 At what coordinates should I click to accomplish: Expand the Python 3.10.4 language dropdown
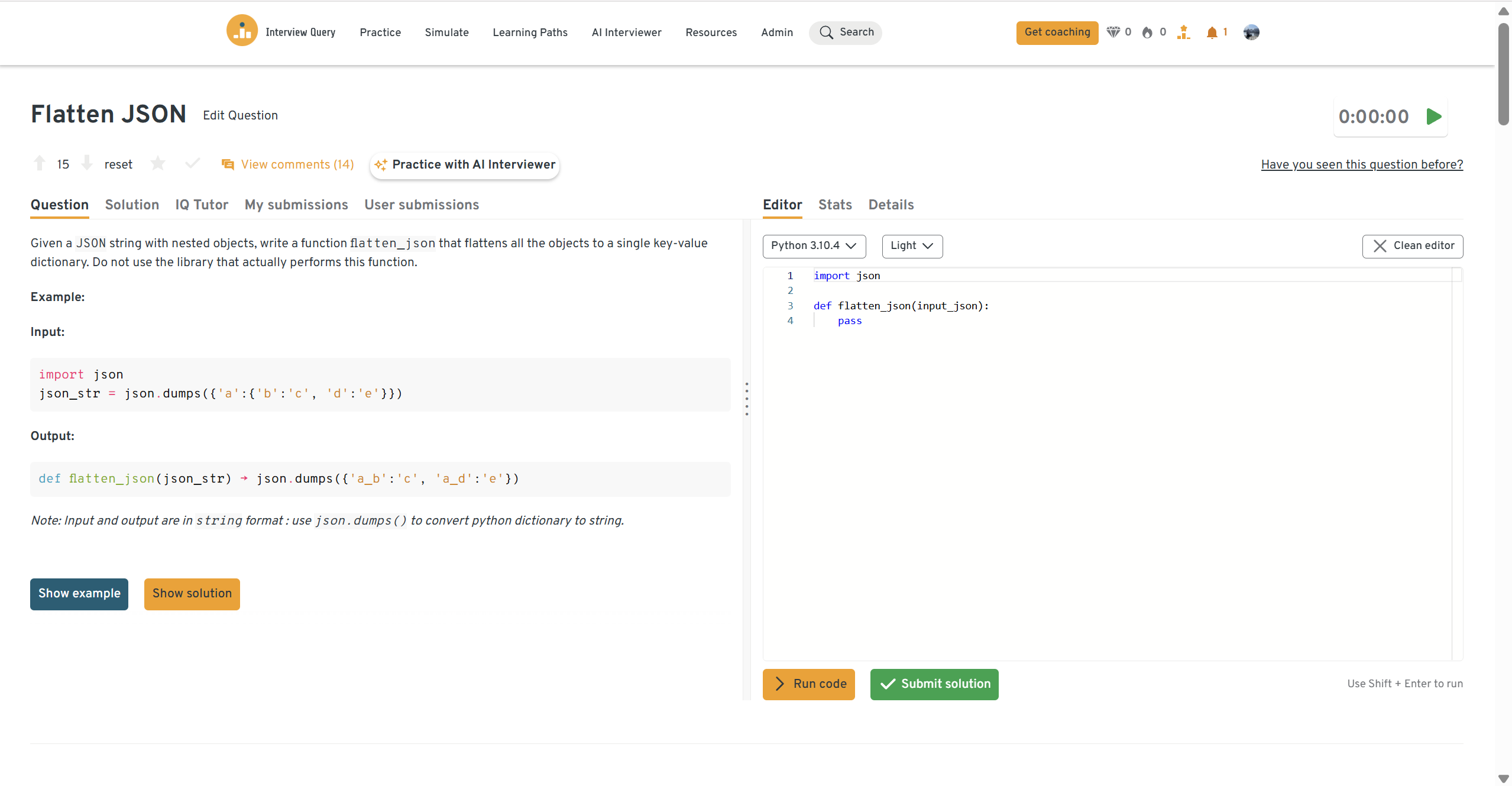[814, 246]
